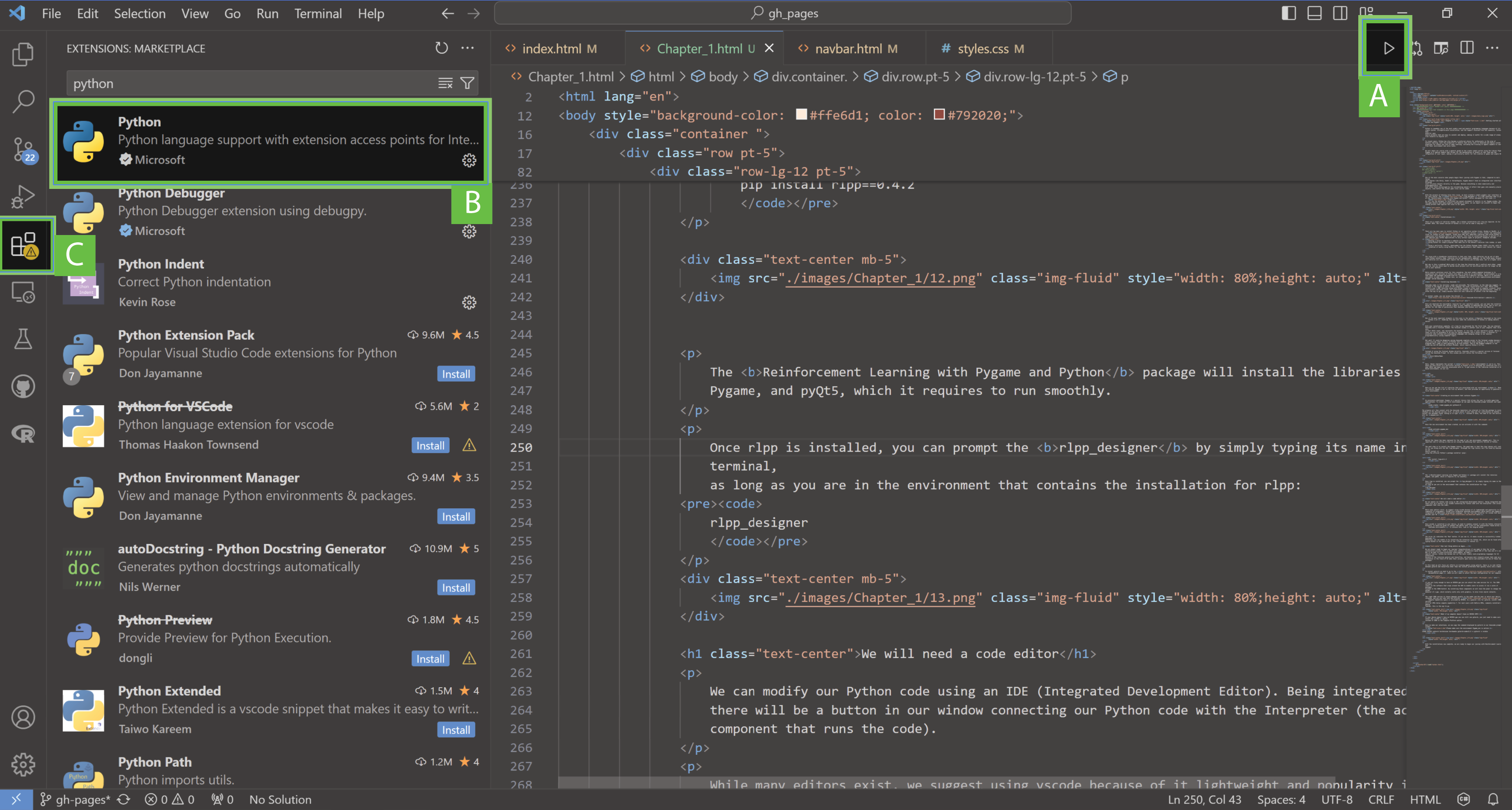Change indentation via Spaces: 4

point(1281,800)
